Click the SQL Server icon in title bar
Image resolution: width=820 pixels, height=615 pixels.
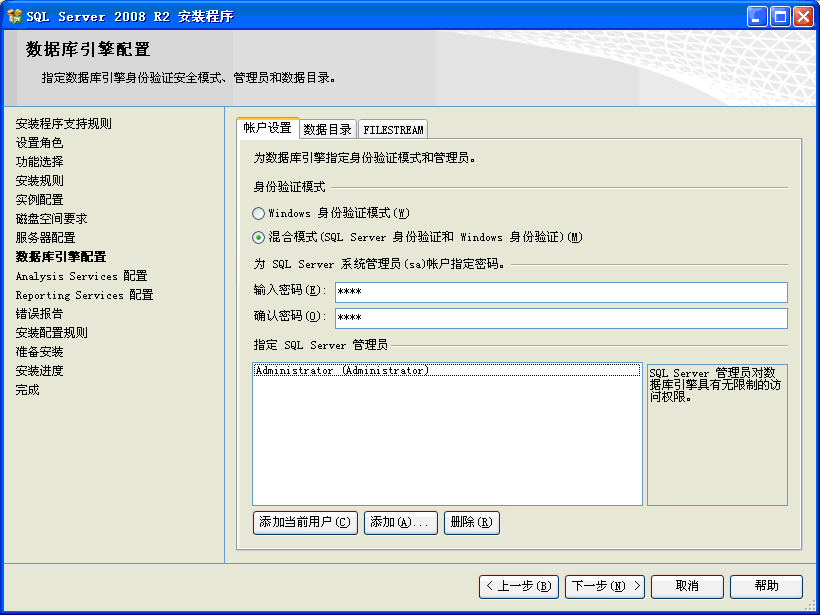tap(14, 15)
